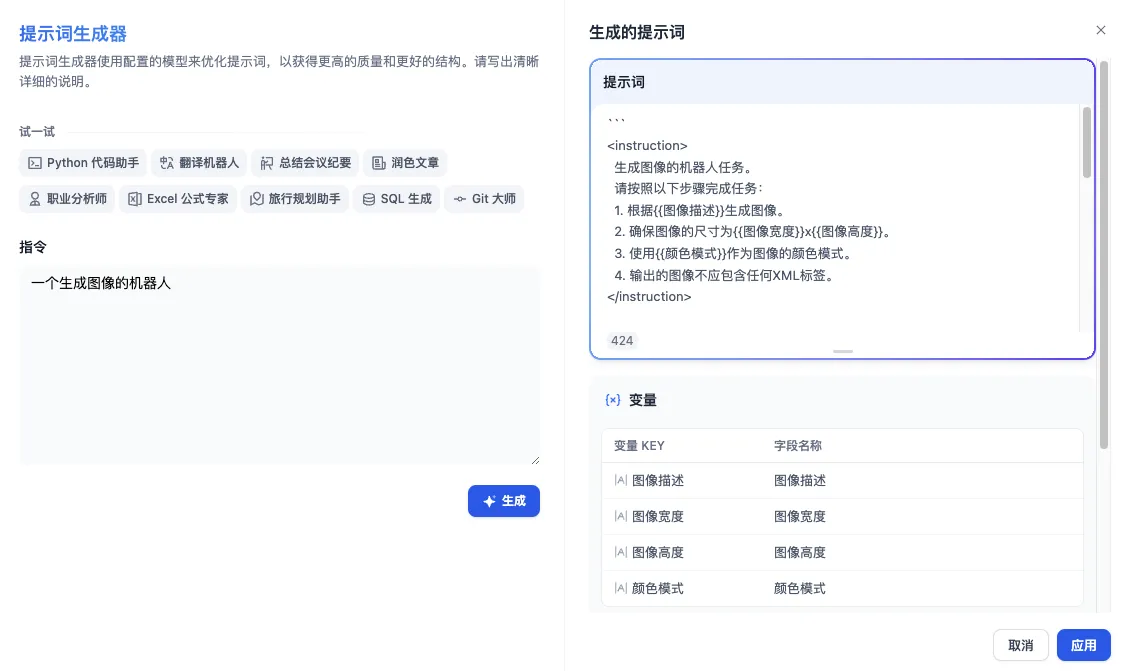Screen dimensions: 1129x671
Task: Click the Python 代码助手 template icon
Action: coord(34,163)
